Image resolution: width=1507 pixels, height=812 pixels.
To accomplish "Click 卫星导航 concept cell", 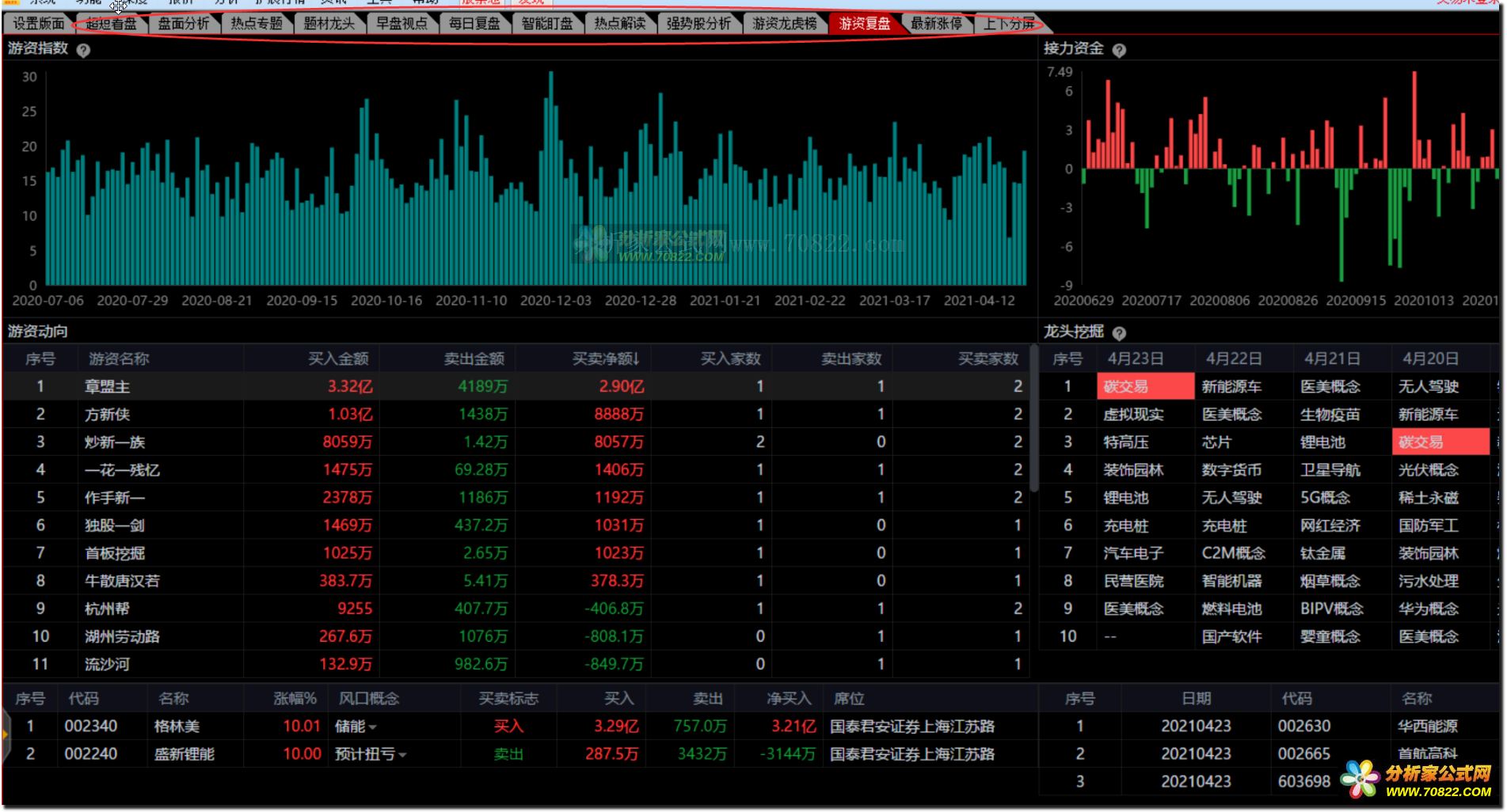I will coord(1330,470).
